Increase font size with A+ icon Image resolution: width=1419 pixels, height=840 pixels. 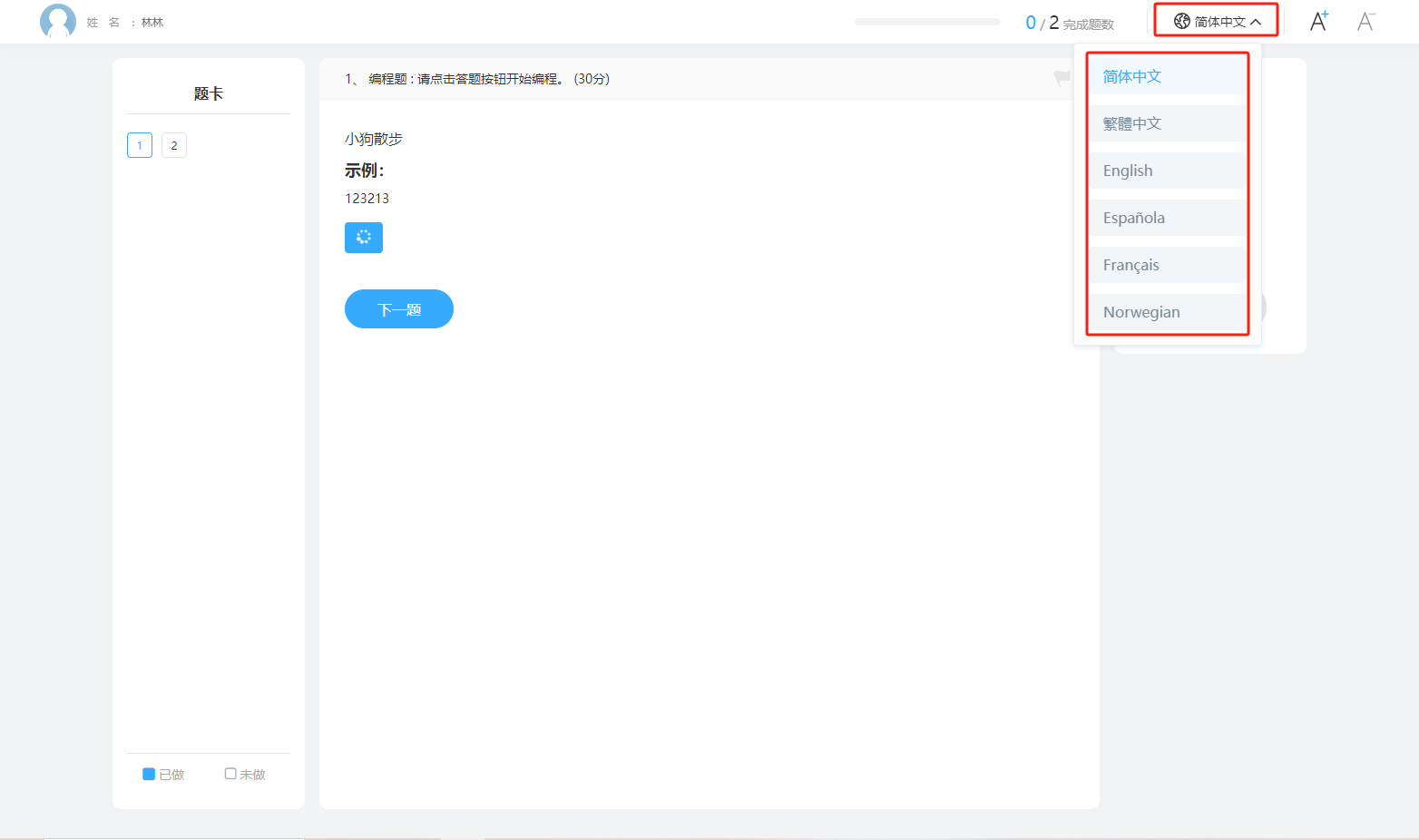(1319, 21)
